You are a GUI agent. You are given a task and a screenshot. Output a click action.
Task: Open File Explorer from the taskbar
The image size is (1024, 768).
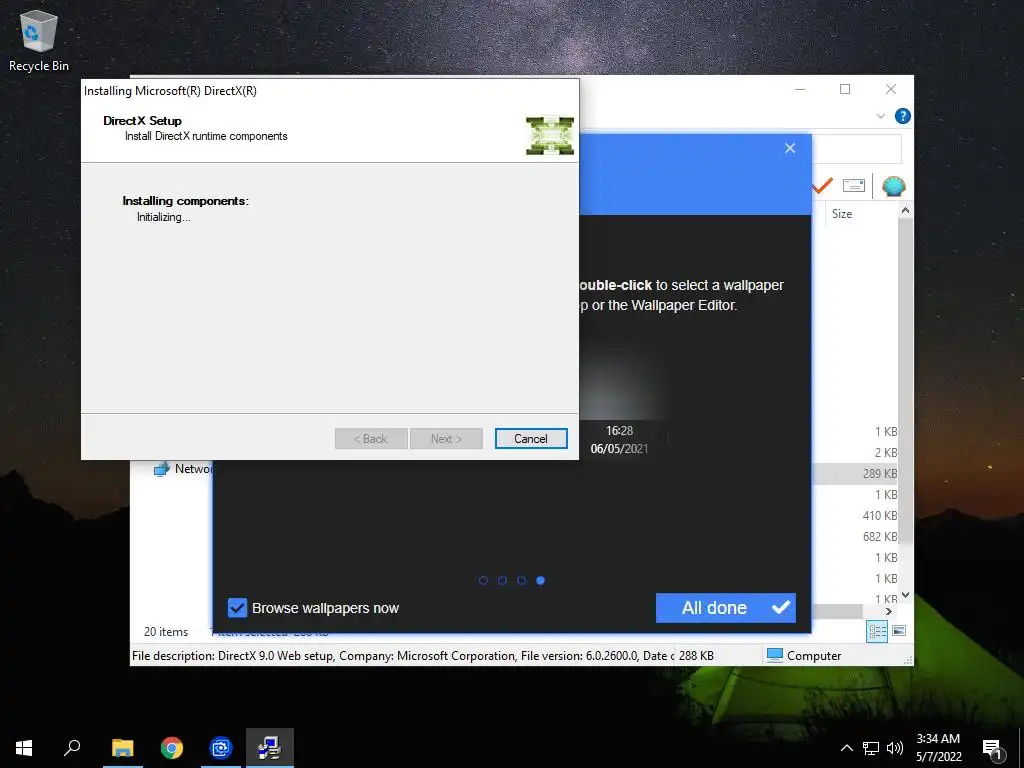122,748
